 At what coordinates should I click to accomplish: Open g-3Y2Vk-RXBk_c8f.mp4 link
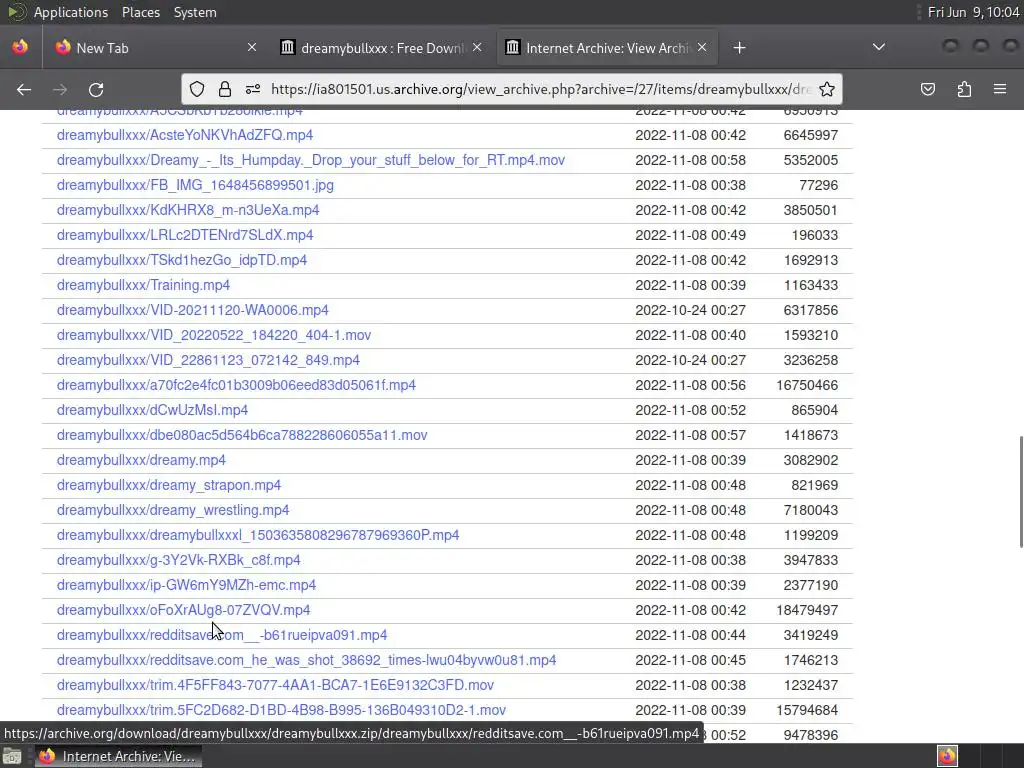point(179,560)
